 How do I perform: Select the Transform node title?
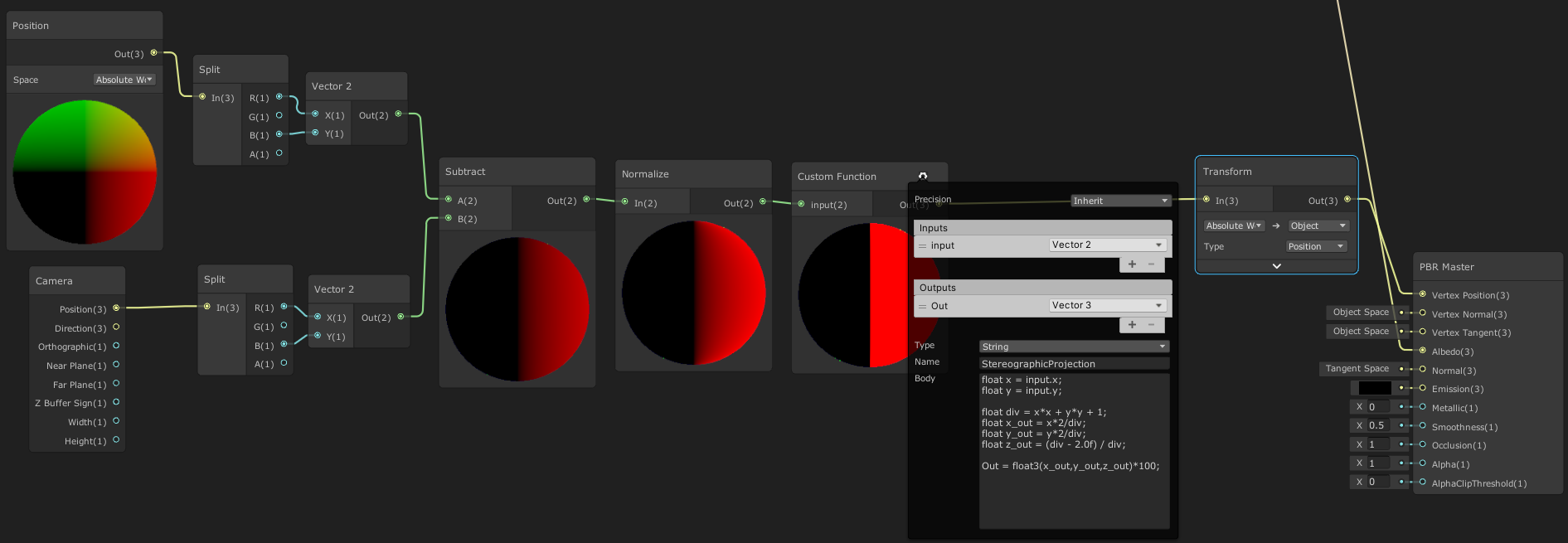click(1227, 172)
